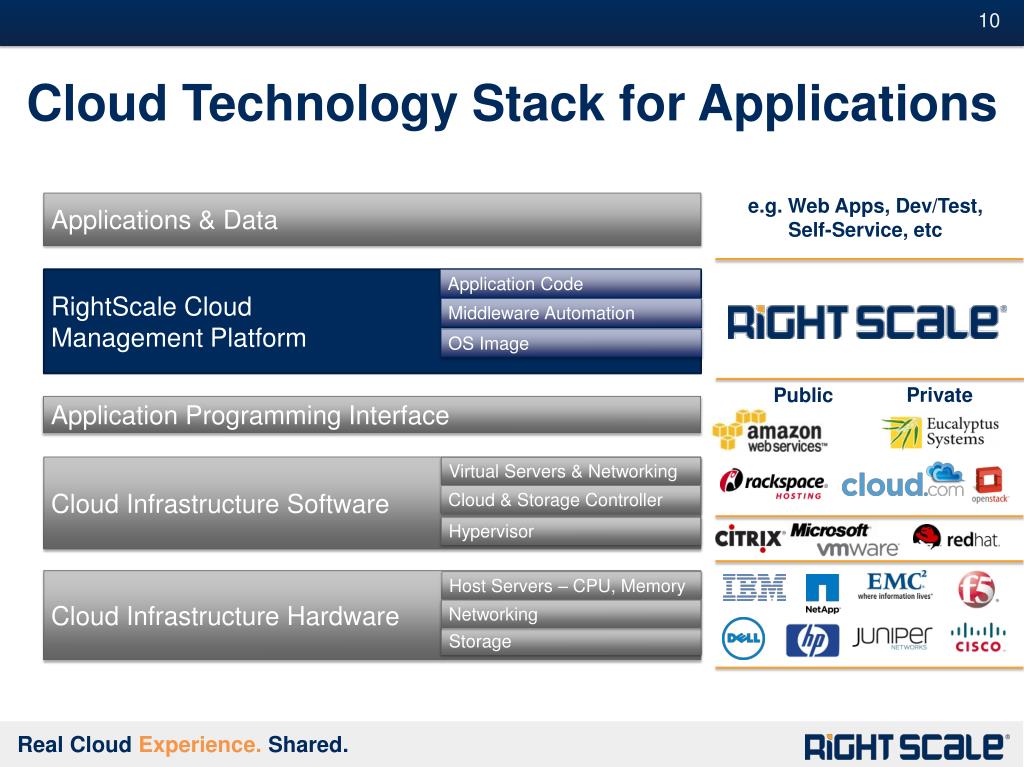Select the F5 logo
The width and height of the screenshot is (1024, 767).
click(x=977, y=589)
